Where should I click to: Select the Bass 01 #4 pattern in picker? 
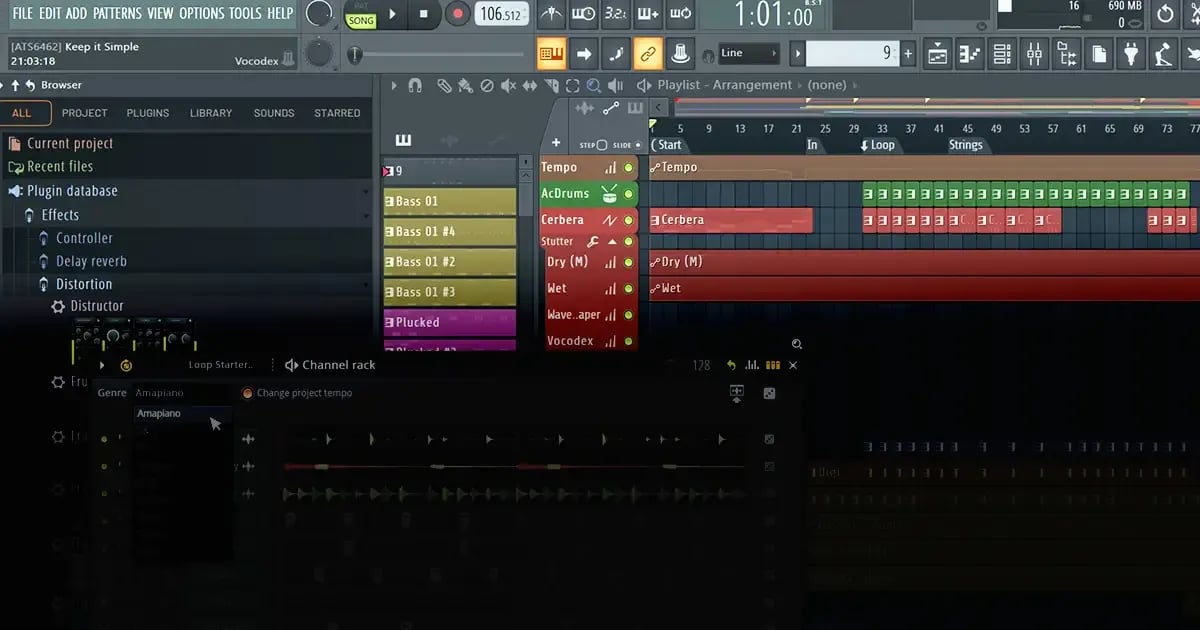pos(450,232)
